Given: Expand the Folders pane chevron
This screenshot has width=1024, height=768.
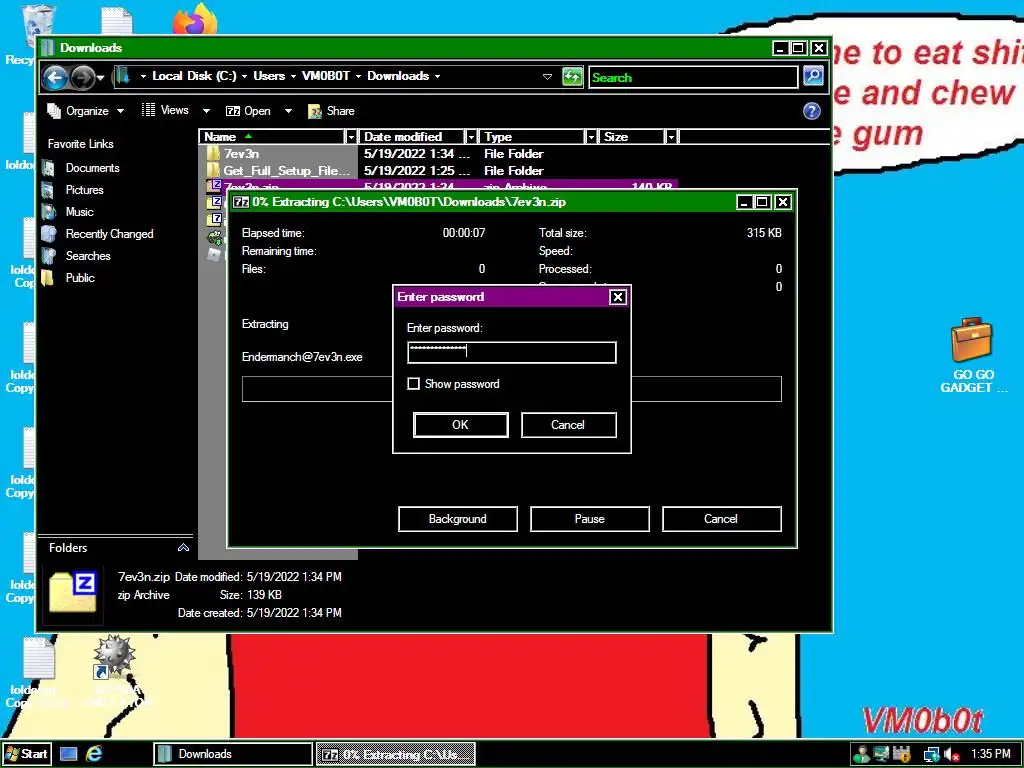Looking at the screenshot, I should tap(184, 548).
